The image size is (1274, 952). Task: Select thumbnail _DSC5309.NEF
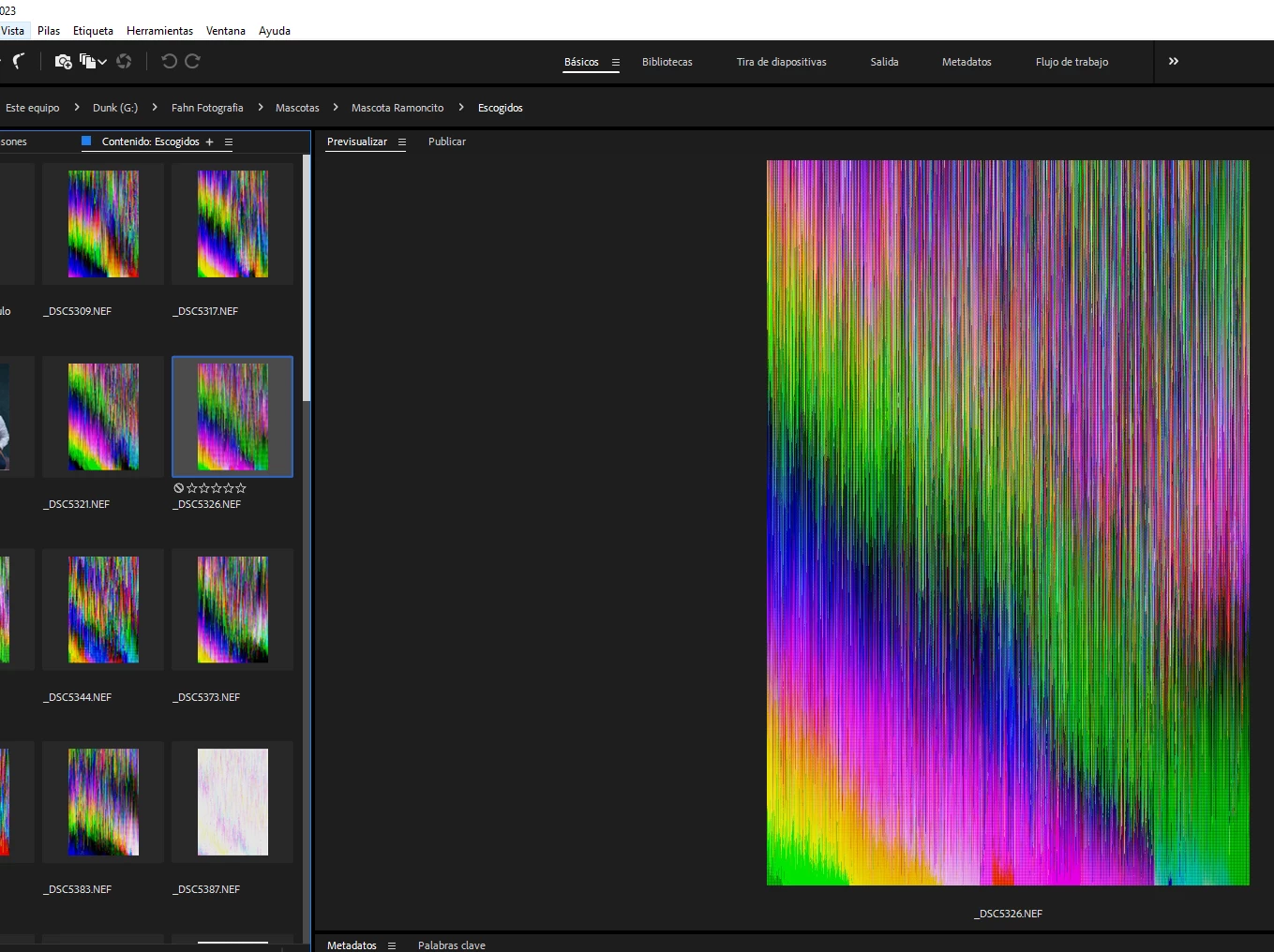coord(103,224)
